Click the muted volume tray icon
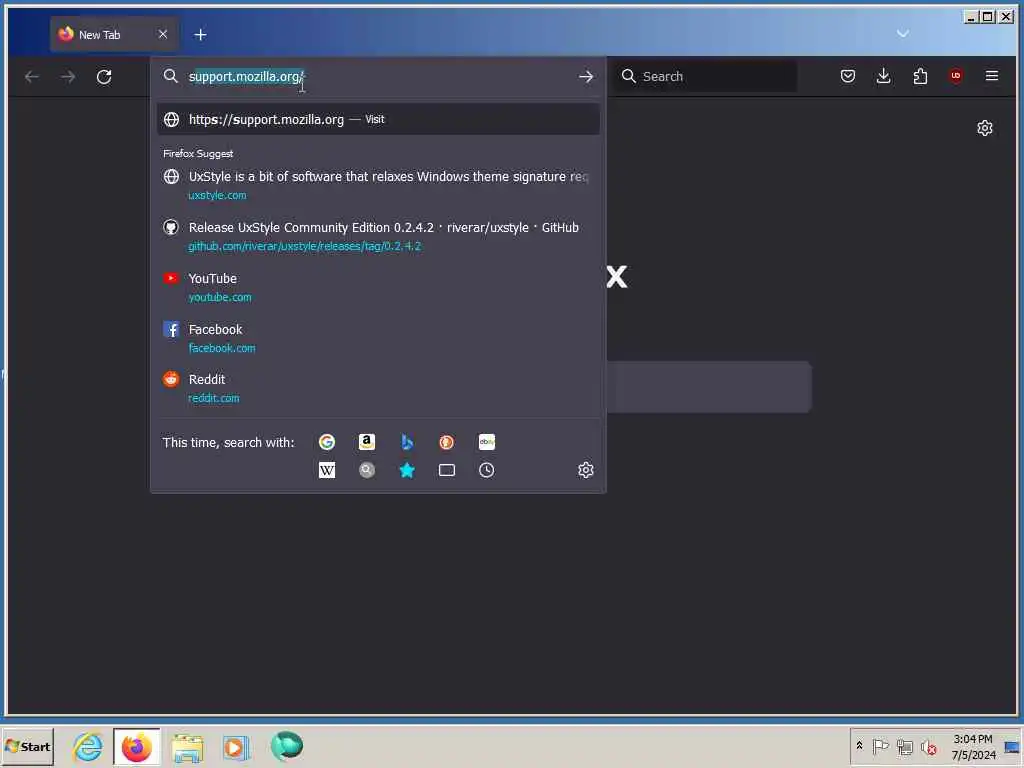The height and width of the screenshot is (768, 1024). point(928,746)
